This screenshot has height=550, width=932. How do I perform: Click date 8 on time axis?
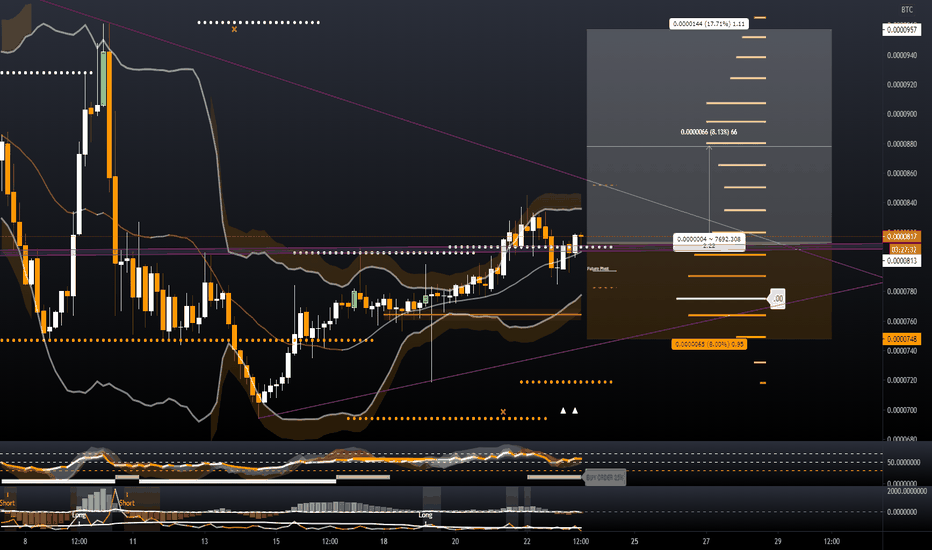[25, 541]
